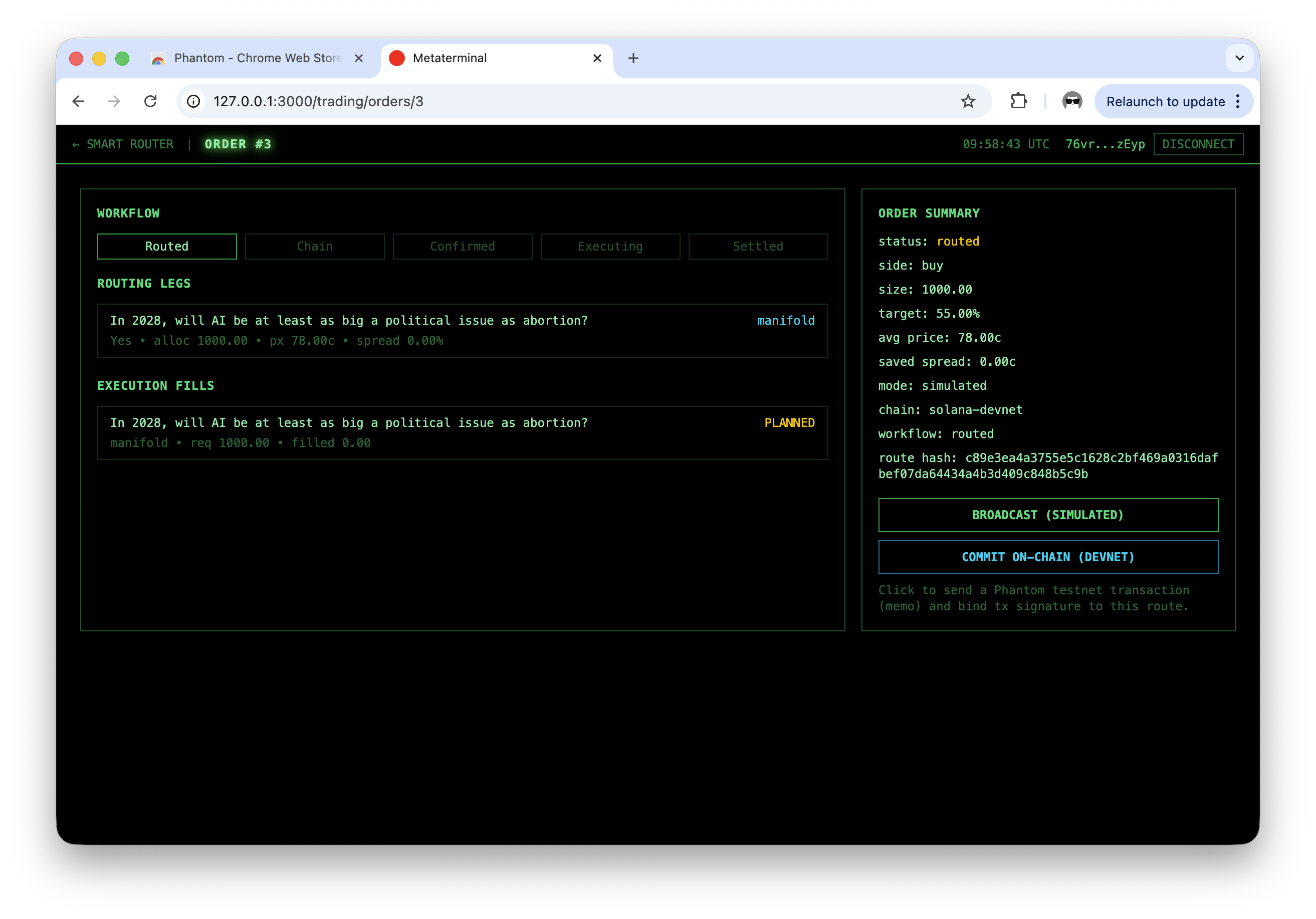
Task: View site information icon in address bar
Action: tap(194, 101)
